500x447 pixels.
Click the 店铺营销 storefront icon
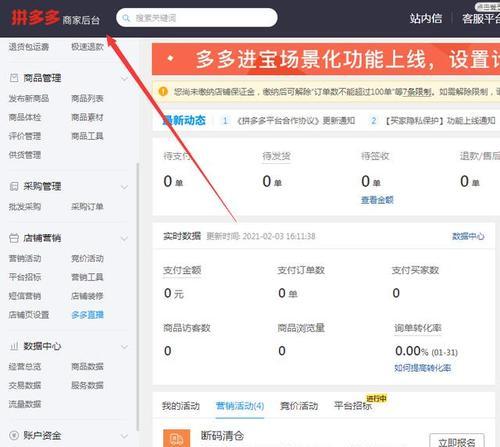tap(14, 238)
